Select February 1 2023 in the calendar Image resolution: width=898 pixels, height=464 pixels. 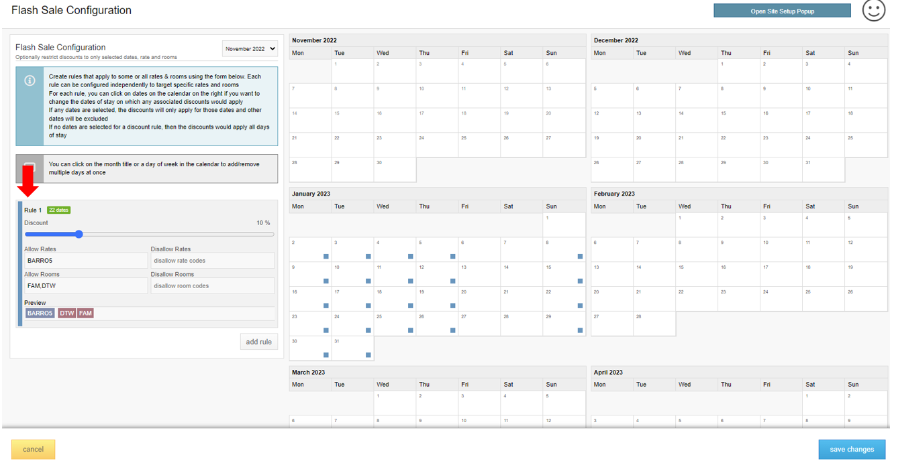[x=697, y=225]
